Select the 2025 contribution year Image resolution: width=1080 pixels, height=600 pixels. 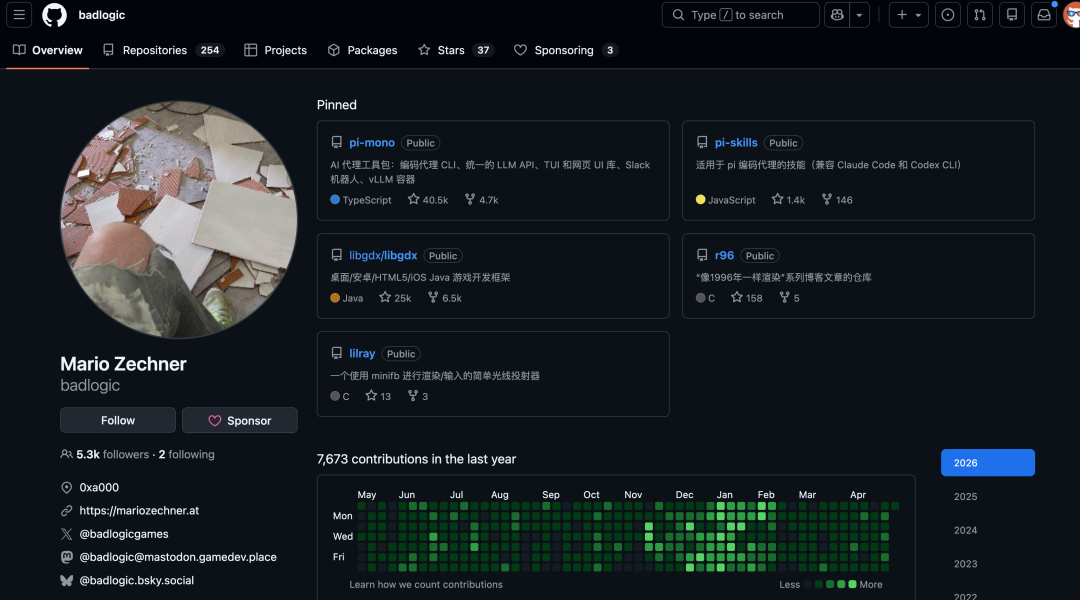965,496
